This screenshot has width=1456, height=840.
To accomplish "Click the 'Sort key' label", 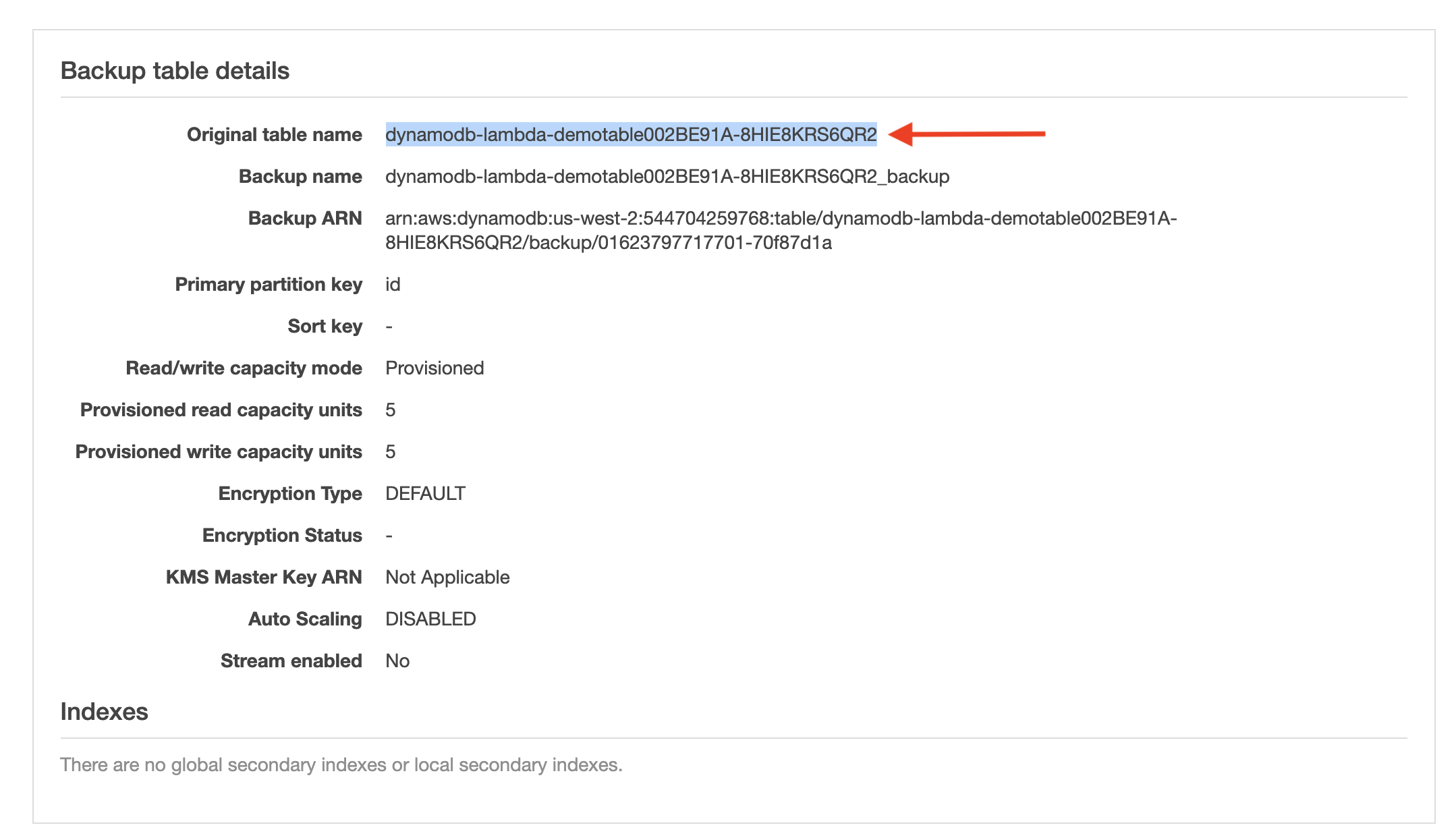I will [325, 327].
